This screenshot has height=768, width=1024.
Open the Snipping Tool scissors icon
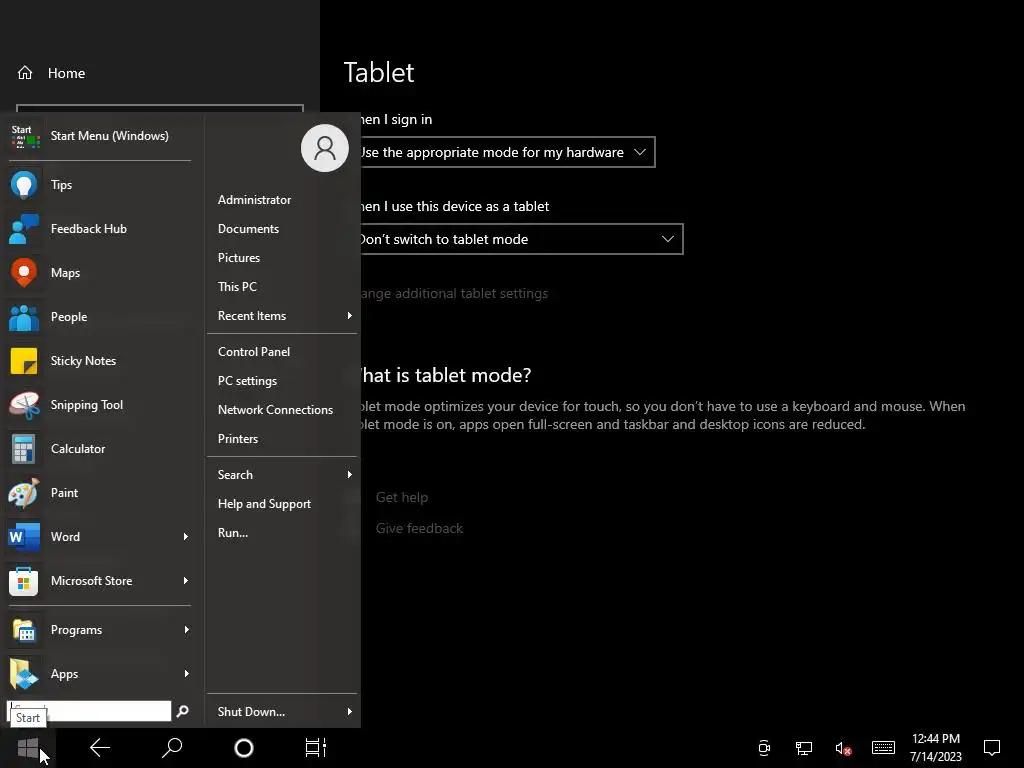pyautogui.click(x=24, y=405)
